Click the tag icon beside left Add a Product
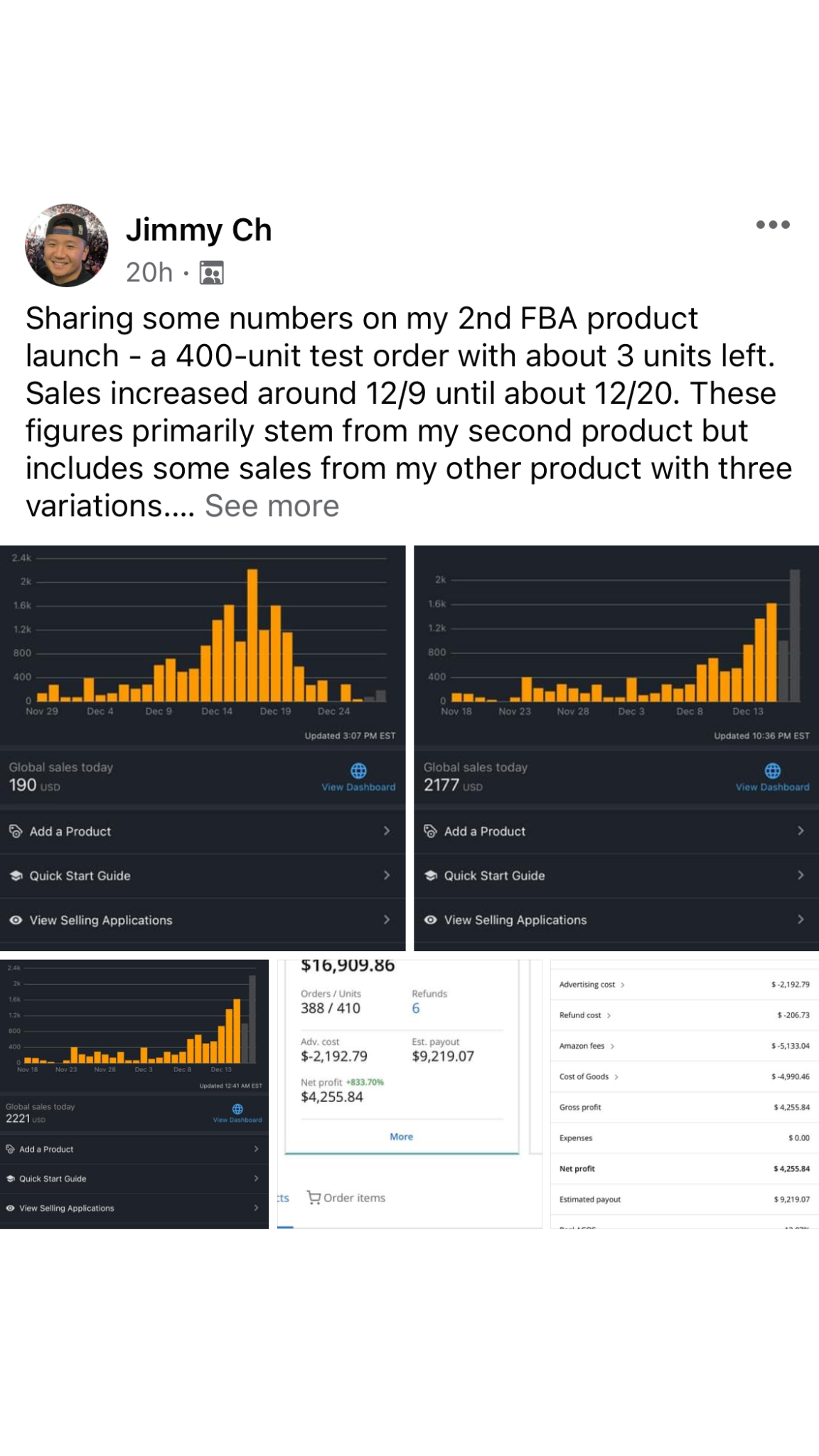 point(16,831)
